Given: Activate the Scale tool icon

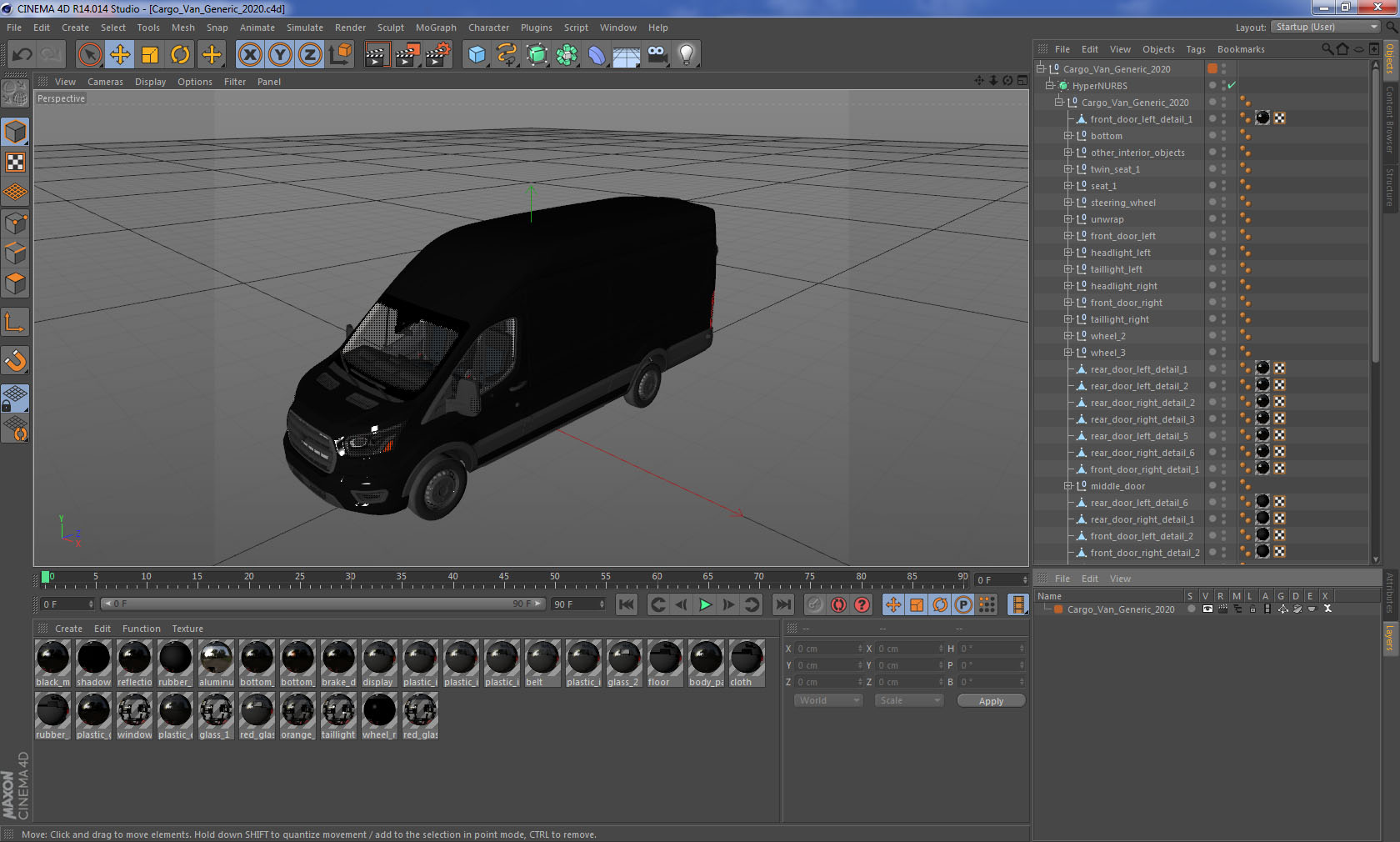Looking at the screenshot, I should pyautogui.click(x=150, y=55).
